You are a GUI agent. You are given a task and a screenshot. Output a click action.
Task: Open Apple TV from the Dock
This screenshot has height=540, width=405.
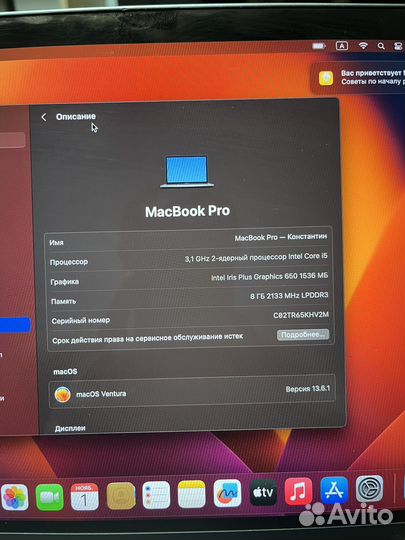[263, 492]
